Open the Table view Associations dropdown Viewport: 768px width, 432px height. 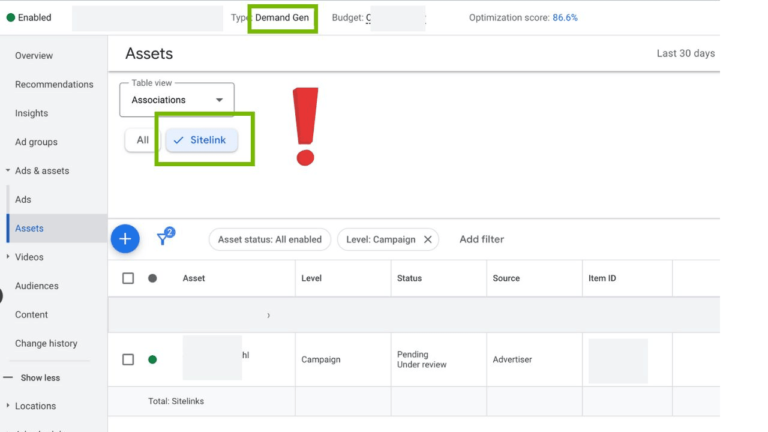coord(177,100)
